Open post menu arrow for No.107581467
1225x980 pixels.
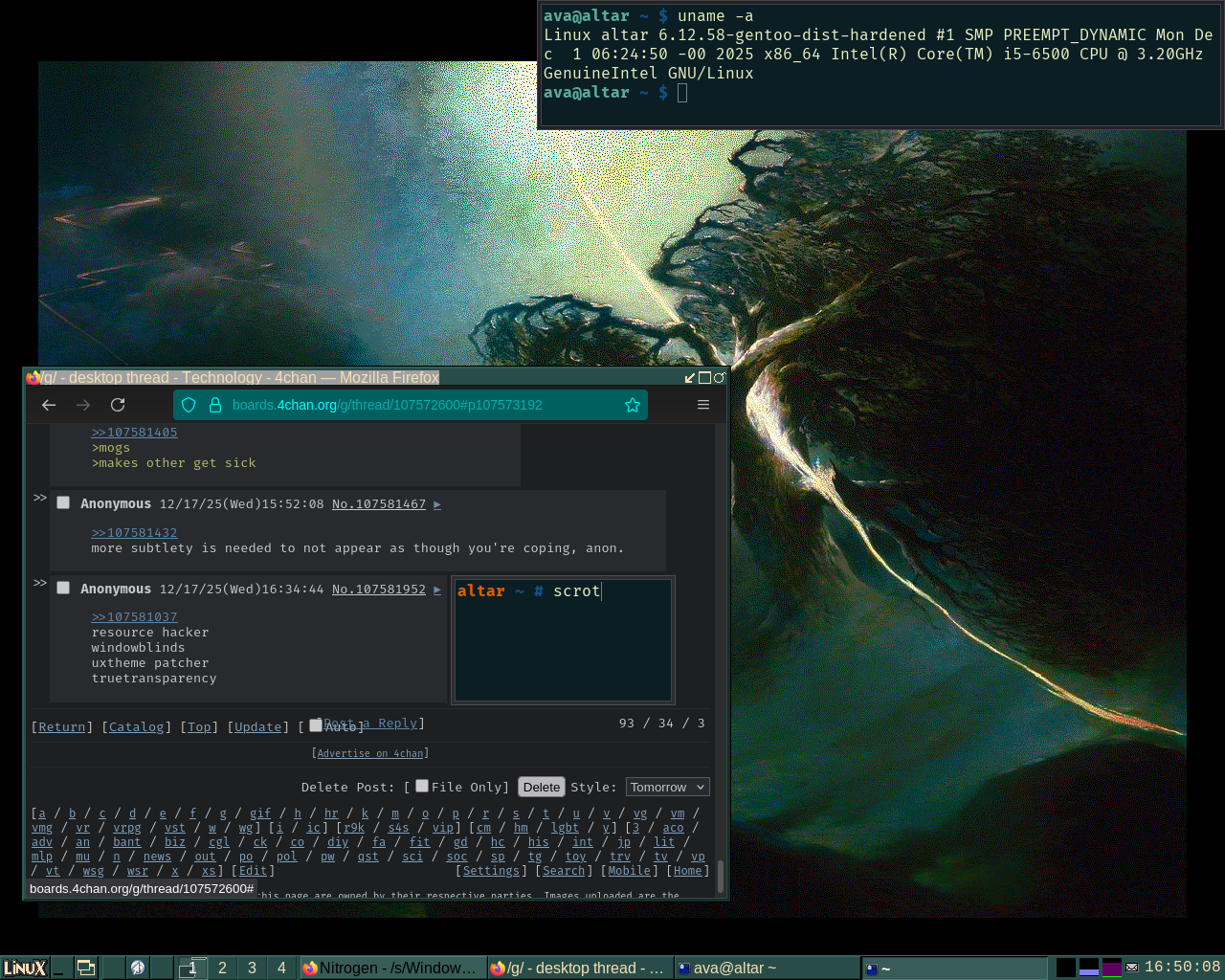pyautogui.click(x=437, y=504)
